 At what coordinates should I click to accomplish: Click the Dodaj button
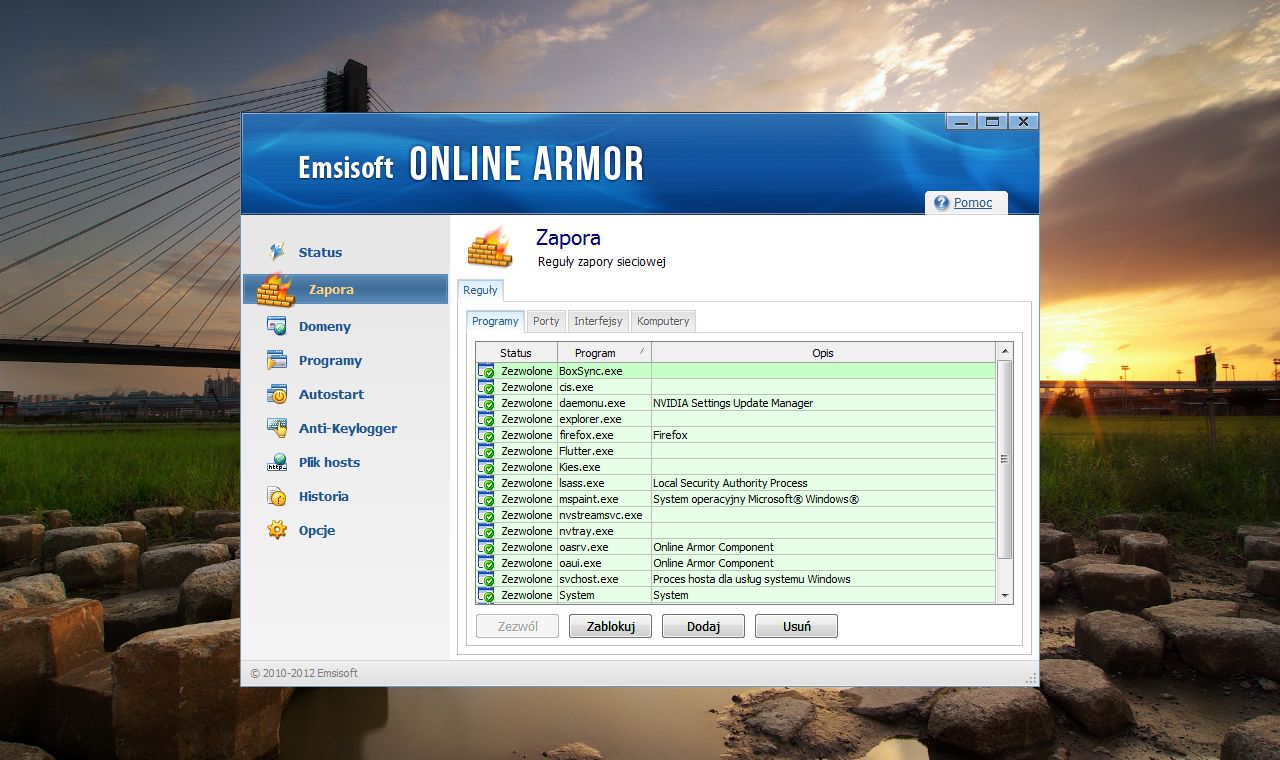coord(703,626)
